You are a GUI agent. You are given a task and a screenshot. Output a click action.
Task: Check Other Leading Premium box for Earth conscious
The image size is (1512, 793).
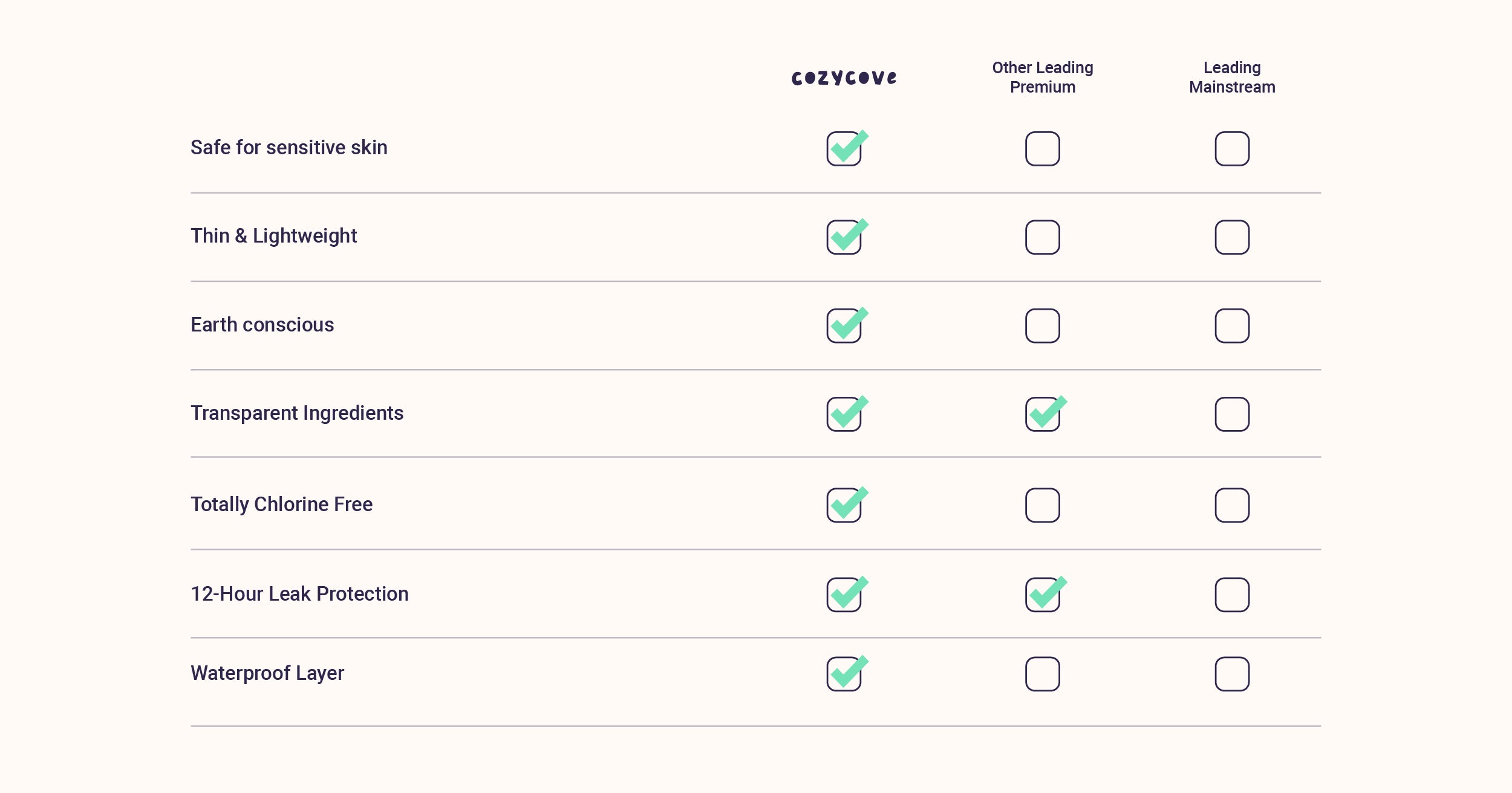tap(1042, 326)
